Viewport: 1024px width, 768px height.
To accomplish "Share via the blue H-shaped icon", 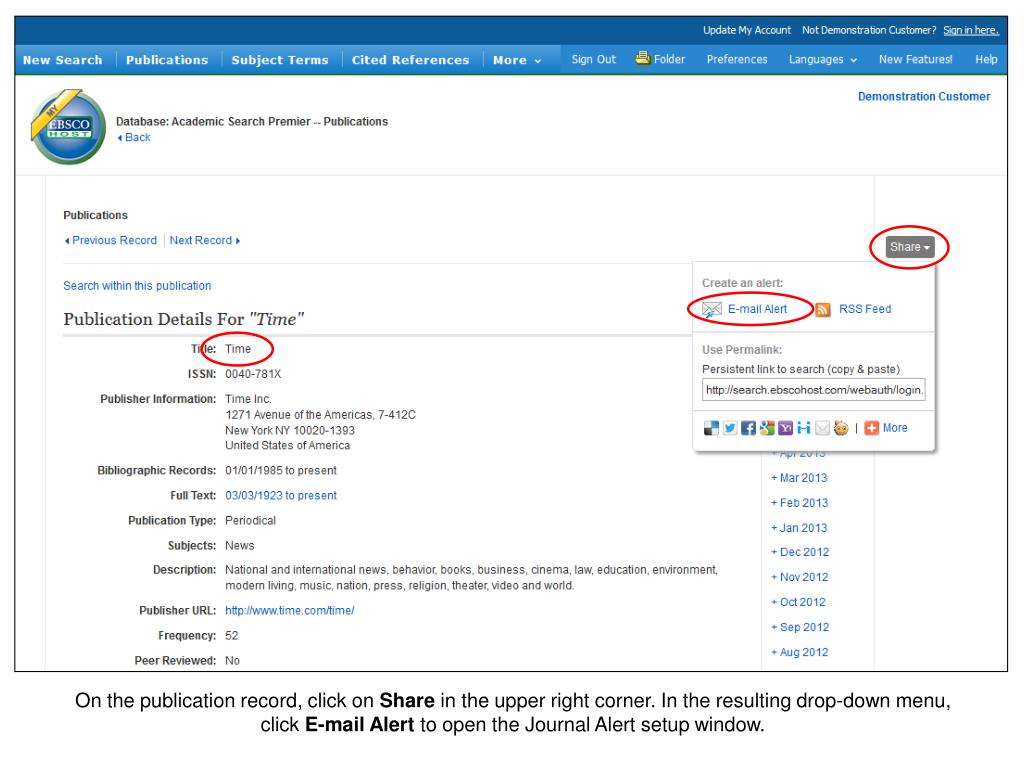I will [804, 428].
